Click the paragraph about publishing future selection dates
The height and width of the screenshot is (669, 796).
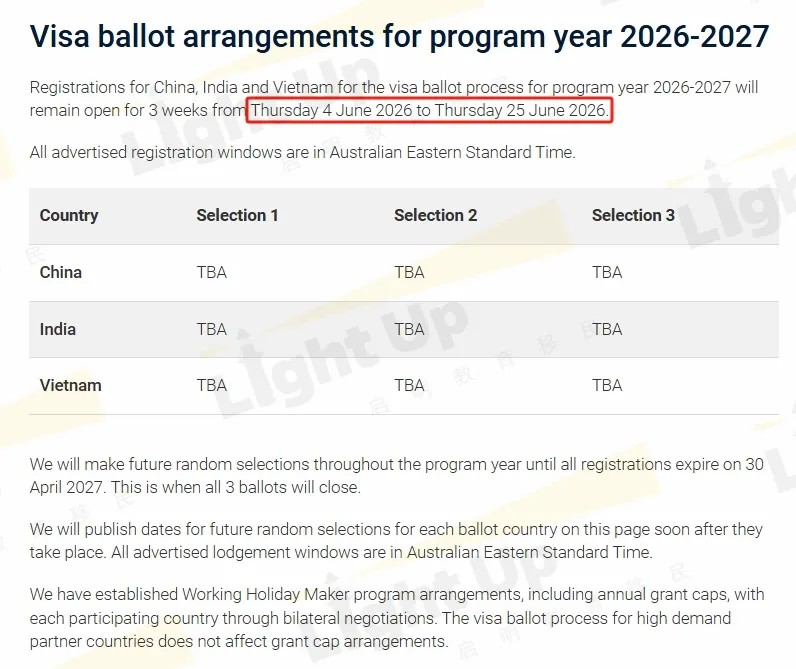click(396, 541)
